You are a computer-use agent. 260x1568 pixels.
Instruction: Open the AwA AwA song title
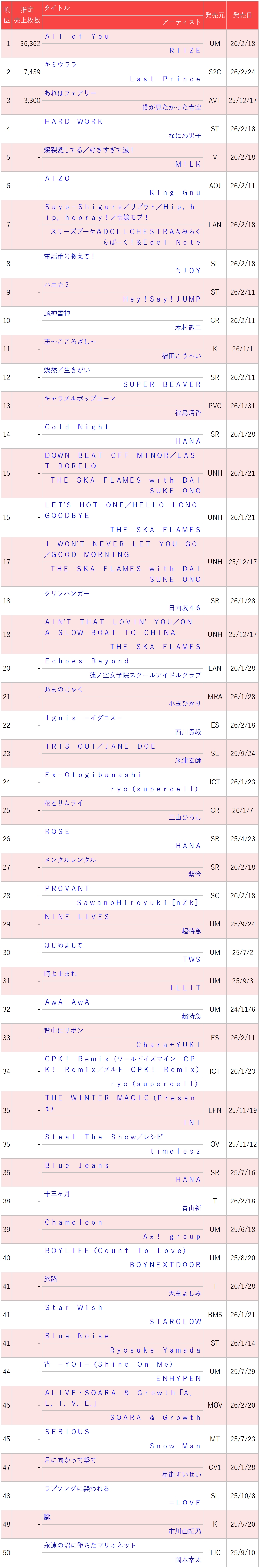coord(67,1001)
